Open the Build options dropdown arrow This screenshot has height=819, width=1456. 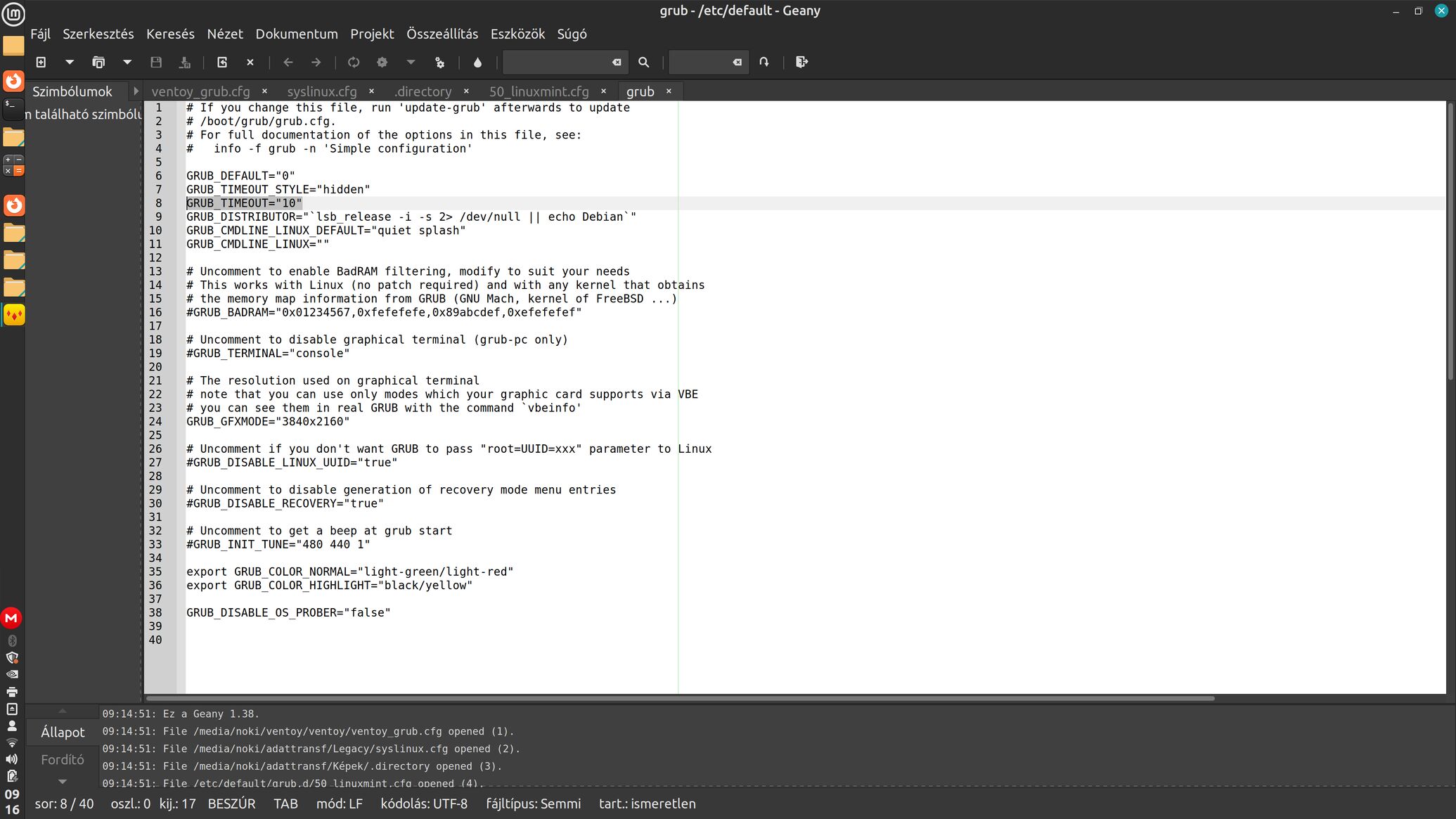coord(411,63)
